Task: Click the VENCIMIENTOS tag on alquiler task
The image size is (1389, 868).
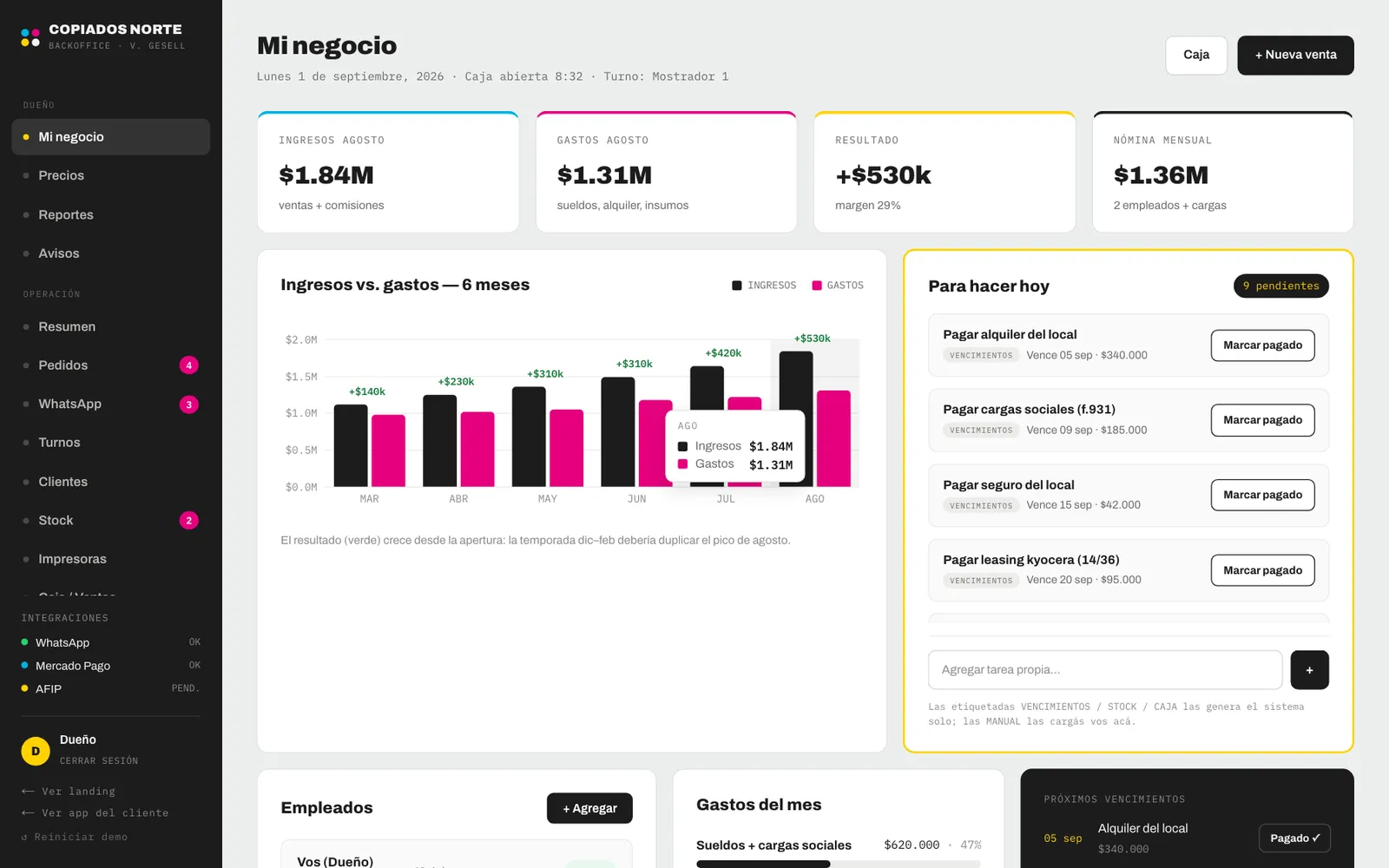Action: pyautogui.click(x=981, y=356)
